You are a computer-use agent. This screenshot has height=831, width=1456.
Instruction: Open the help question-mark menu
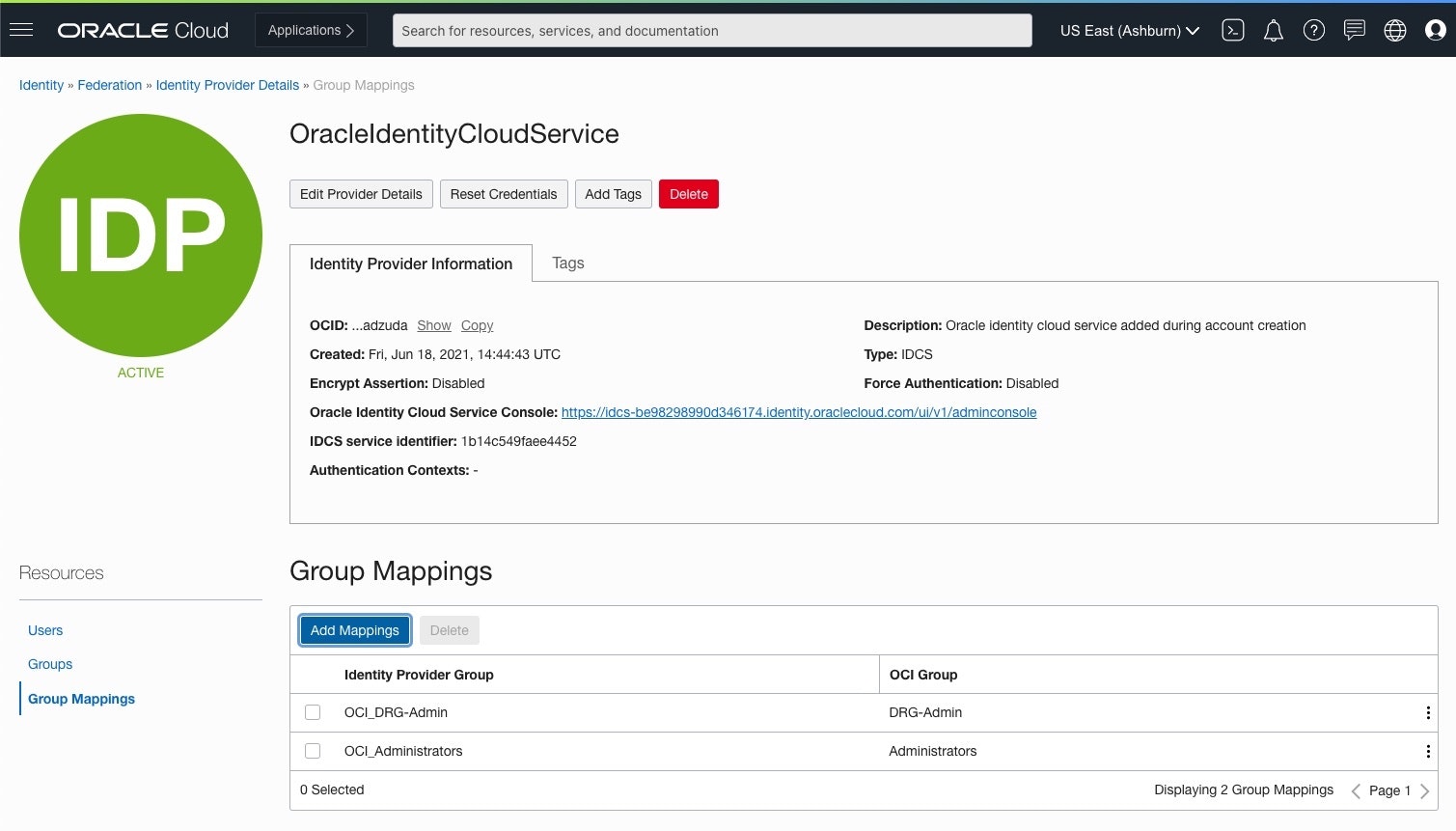1313,31
